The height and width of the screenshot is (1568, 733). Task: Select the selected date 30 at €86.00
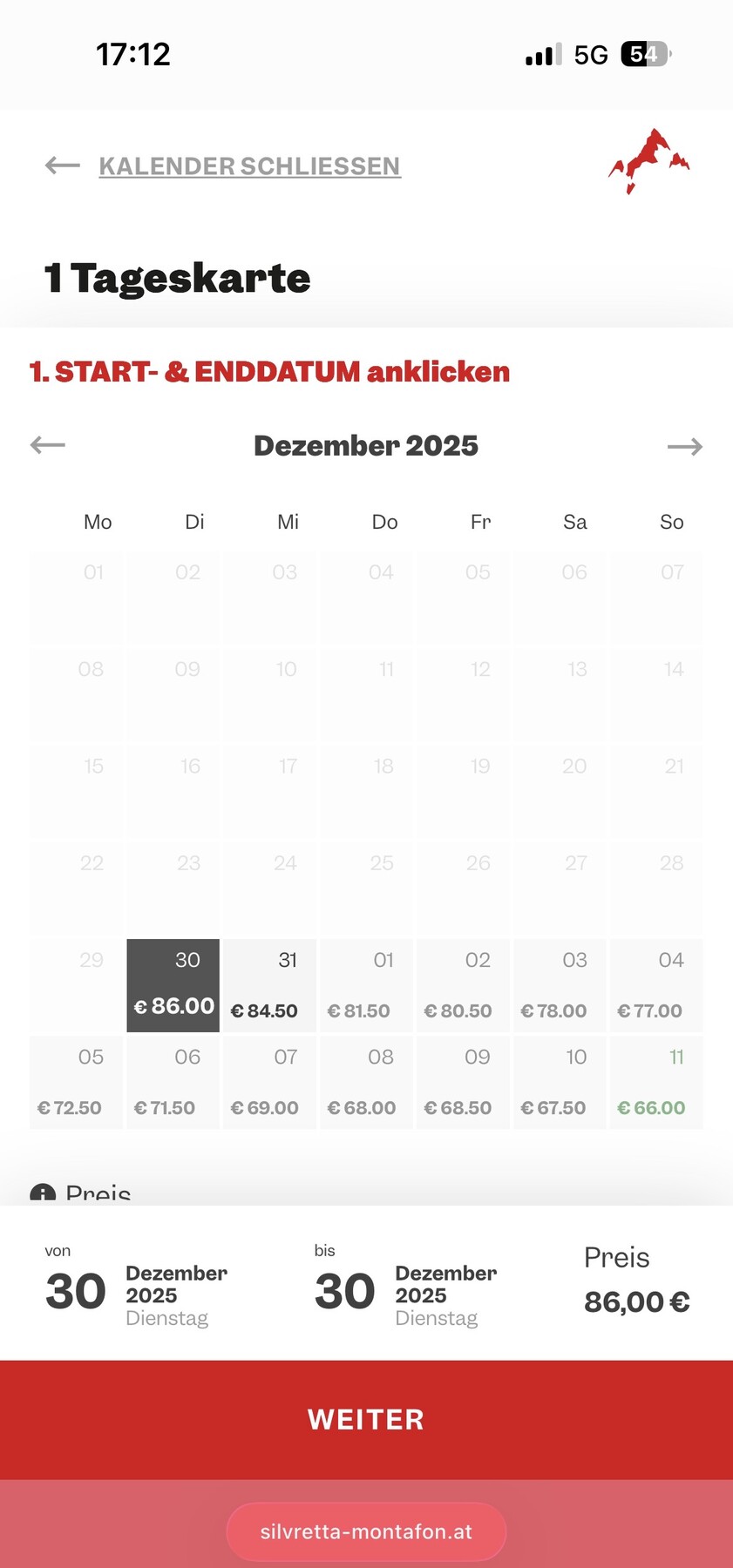[173, 985]
